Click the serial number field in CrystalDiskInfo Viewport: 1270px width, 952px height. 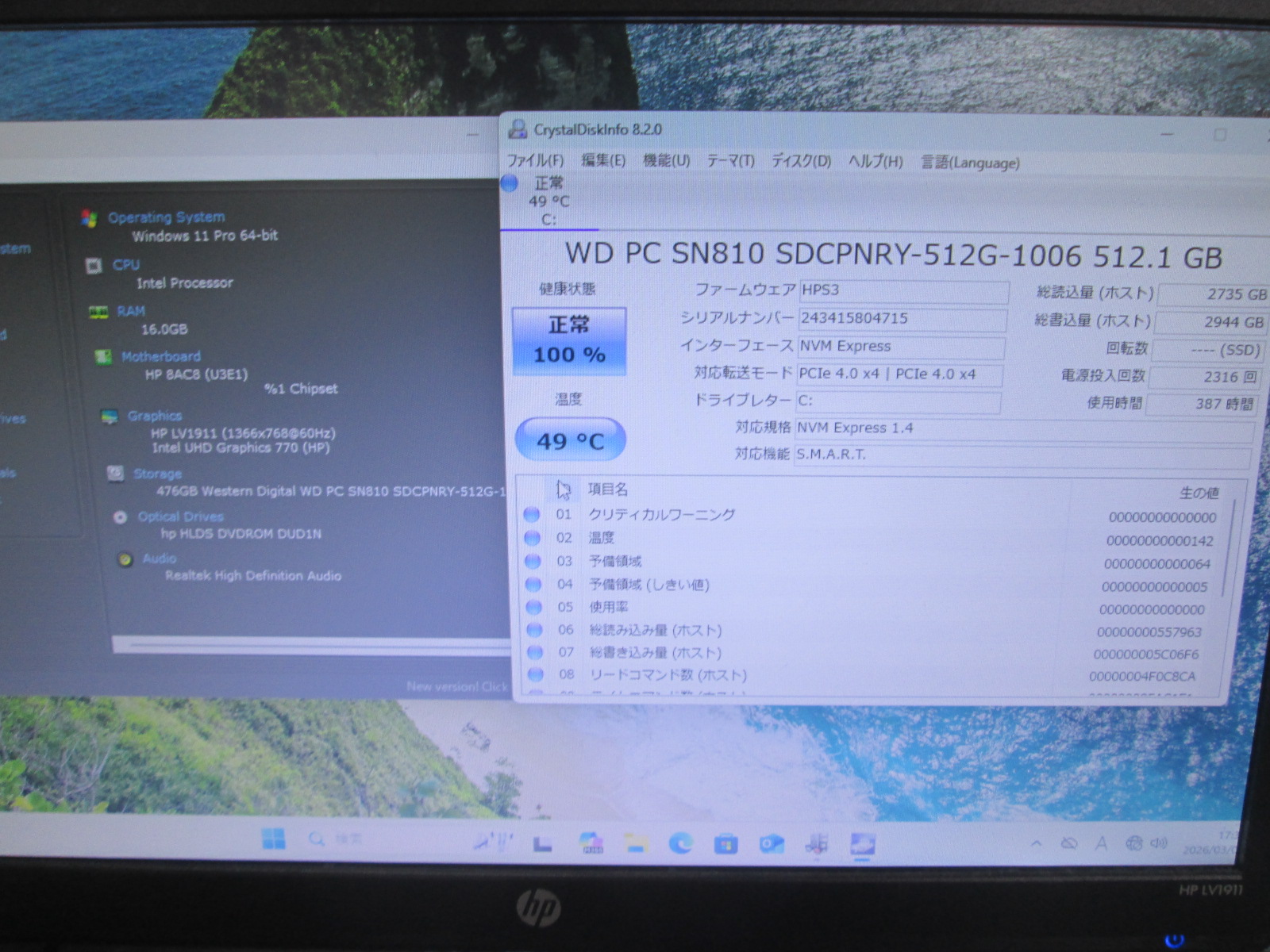[902, 319]
